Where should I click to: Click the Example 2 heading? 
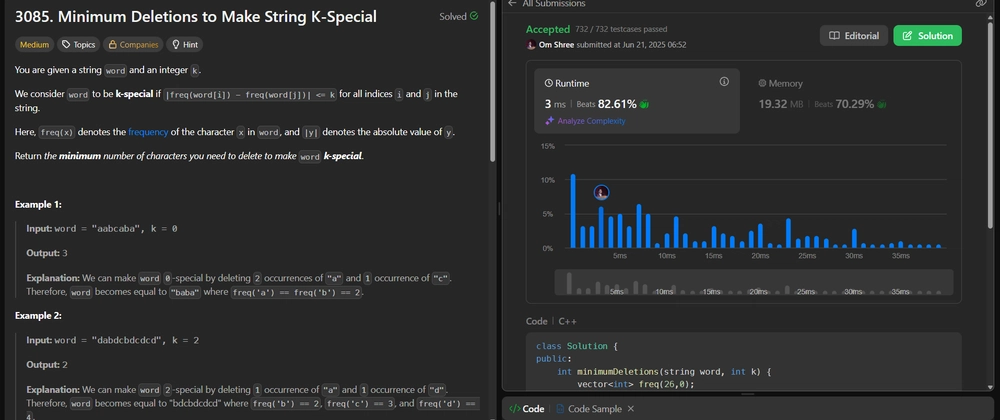tap(38, 315)
